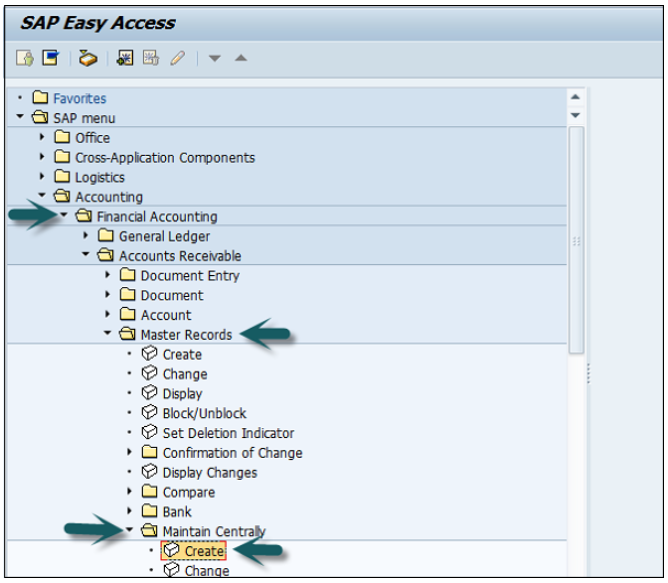Click scrollbar down arrow of tree
The width and height of the screenshot is (668, 583).
click(576, 115)
